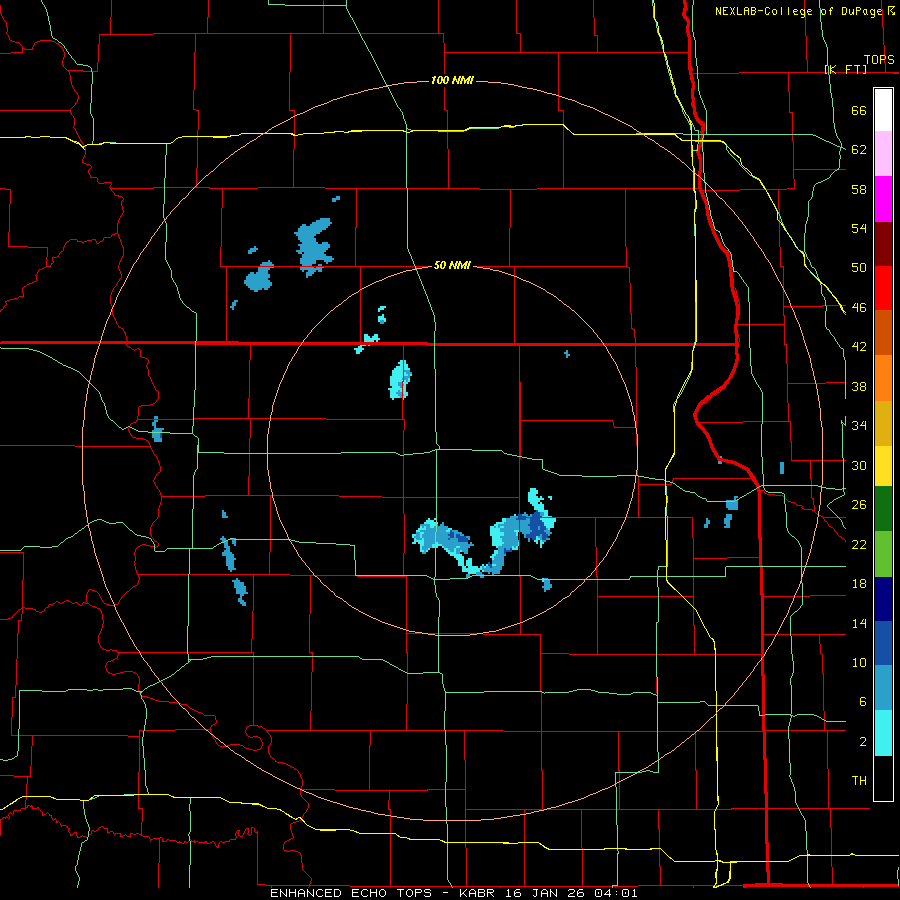Viewport: 900px width, 900px height.
Task: Click the '04:01' timestamp in the caption
Action: (616, 893)
